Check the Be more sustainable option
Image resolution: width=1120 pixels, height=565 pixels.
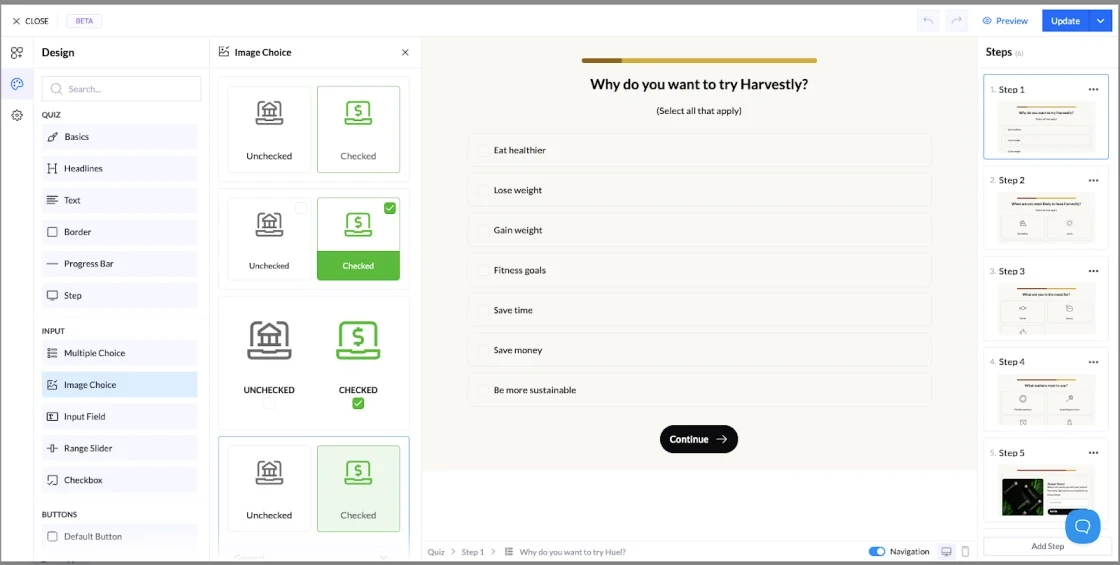[x=699, y=390]
